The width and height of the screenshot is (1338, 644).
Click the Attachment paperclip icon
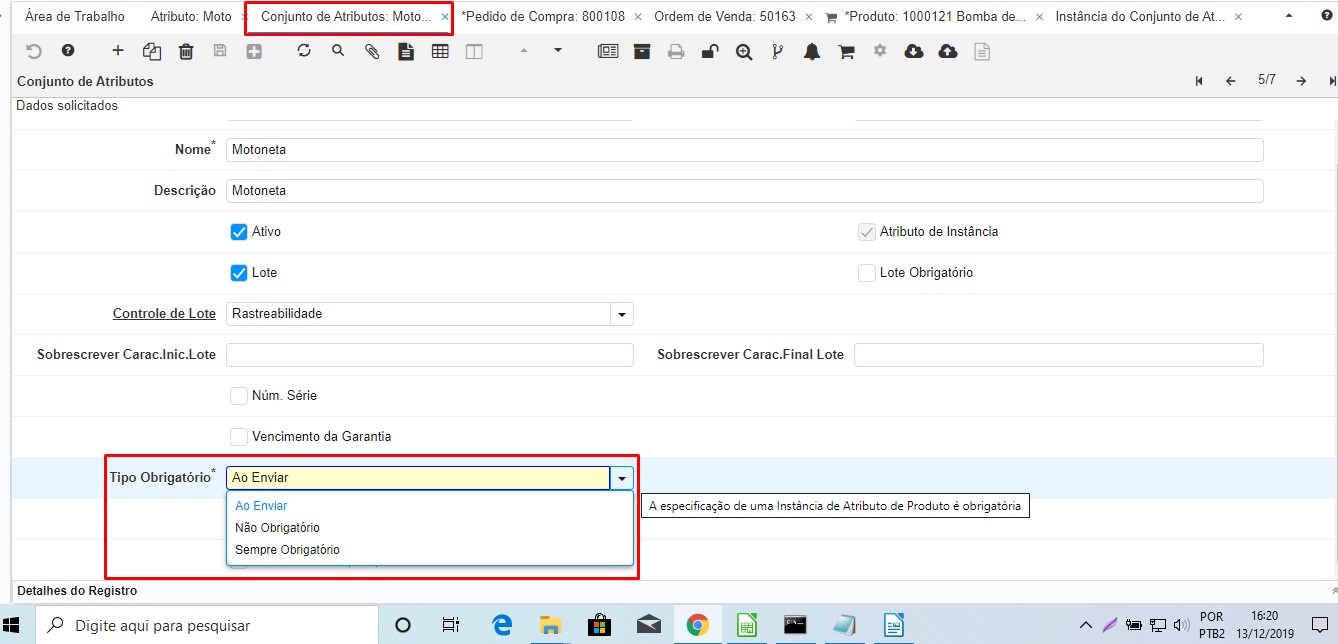[x=372, y=51]
